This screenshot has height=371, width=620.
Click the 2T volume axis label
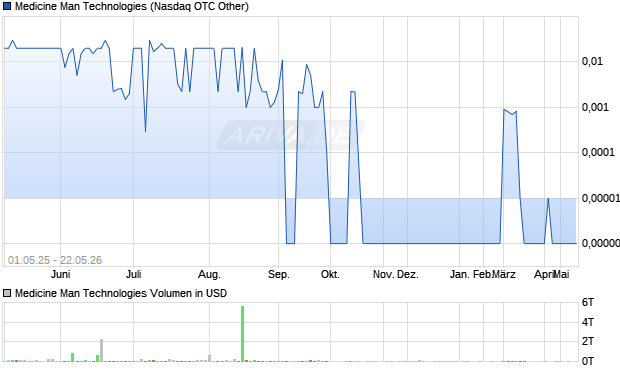tap(588, 341)
